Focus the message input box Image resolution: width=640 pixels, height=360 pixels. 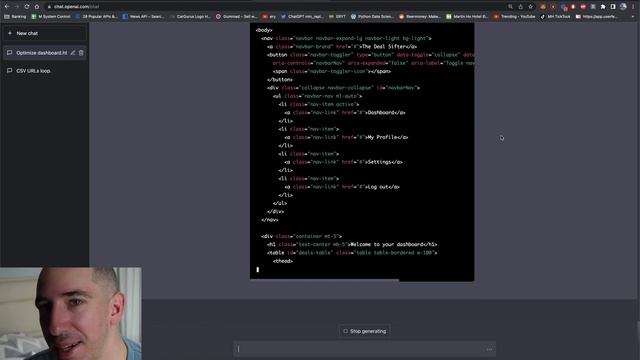pyautogui.click(x=364, y=349)
